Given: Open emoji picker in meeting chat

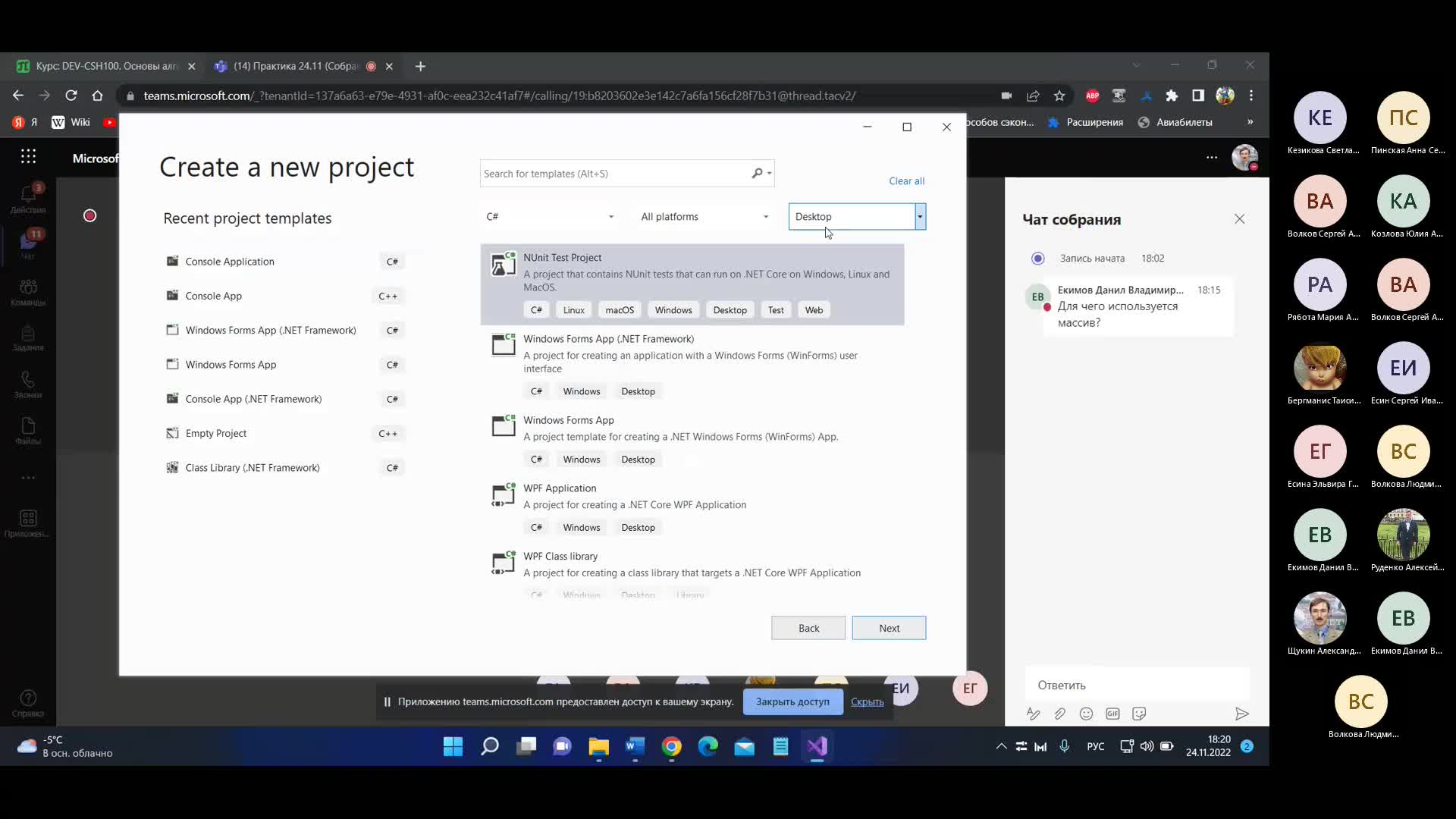Looking at the screenshot, I should [x=1086, y=714].
